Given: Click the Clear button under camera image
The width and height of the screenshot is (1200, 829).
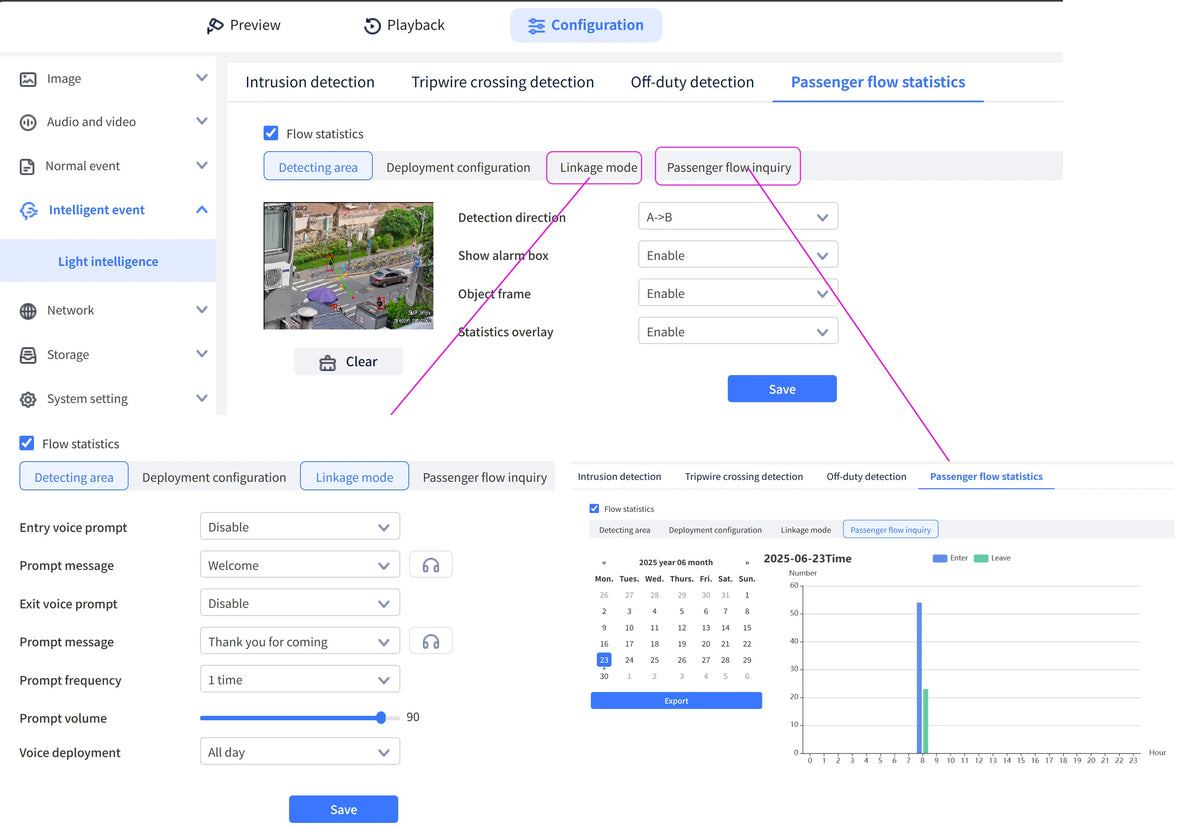Looking at the screenshot, I should click(x=348, y=362).
